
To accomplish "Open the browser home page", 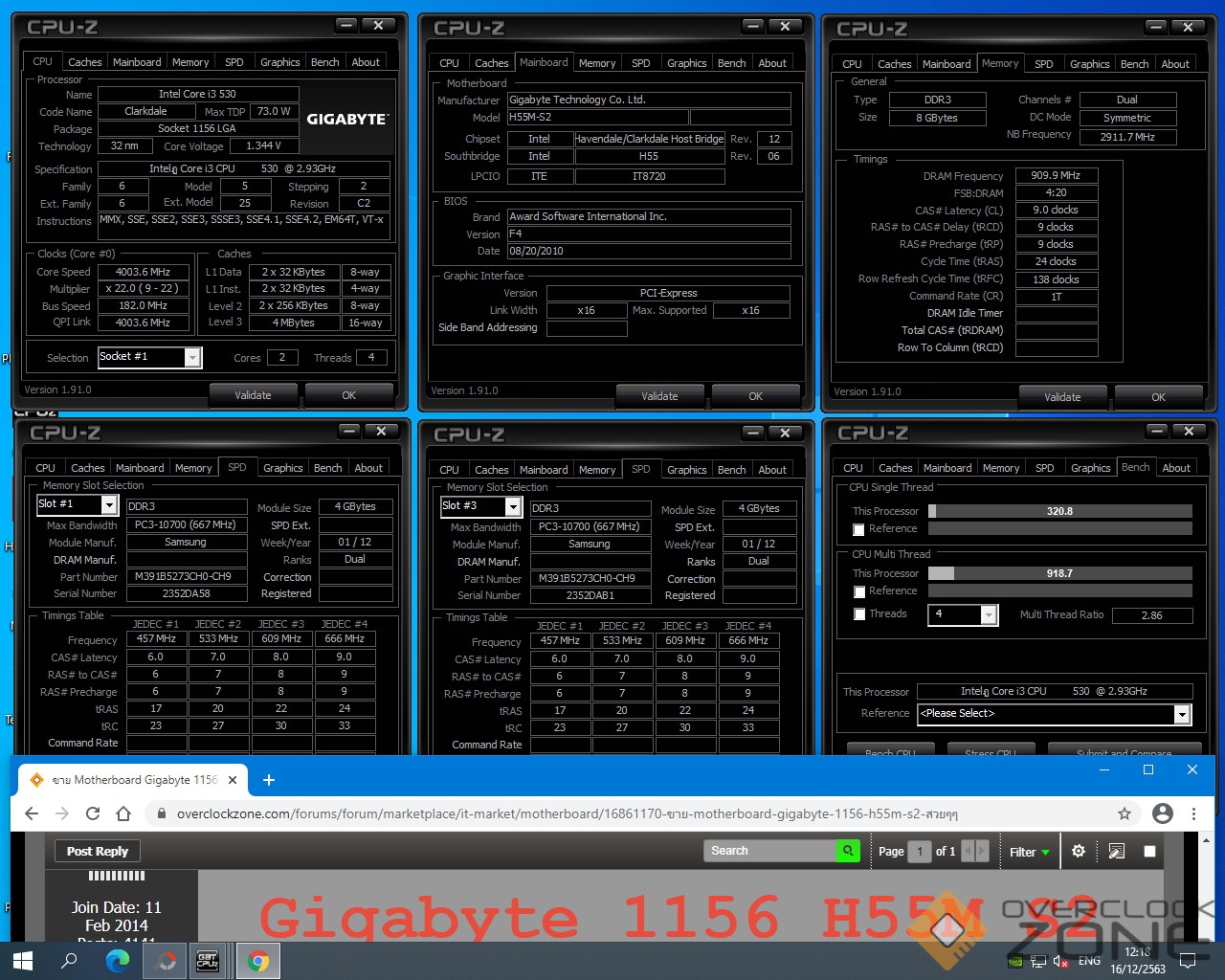I will pos(123,813).
